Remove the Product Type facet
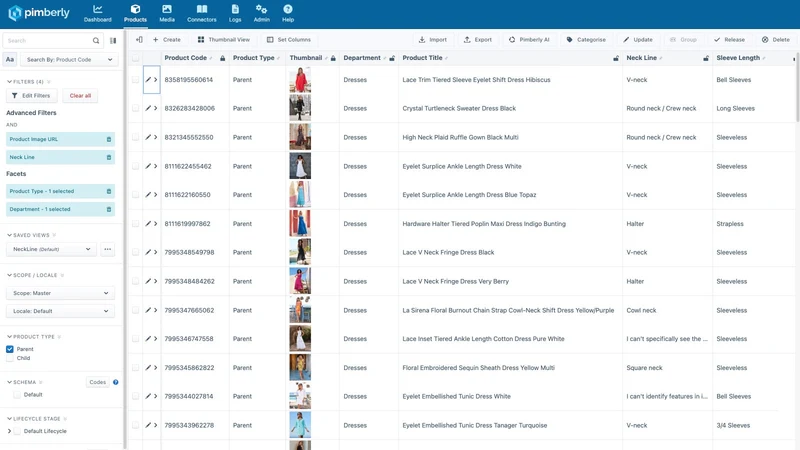800x450 pixels. (109, 191)
